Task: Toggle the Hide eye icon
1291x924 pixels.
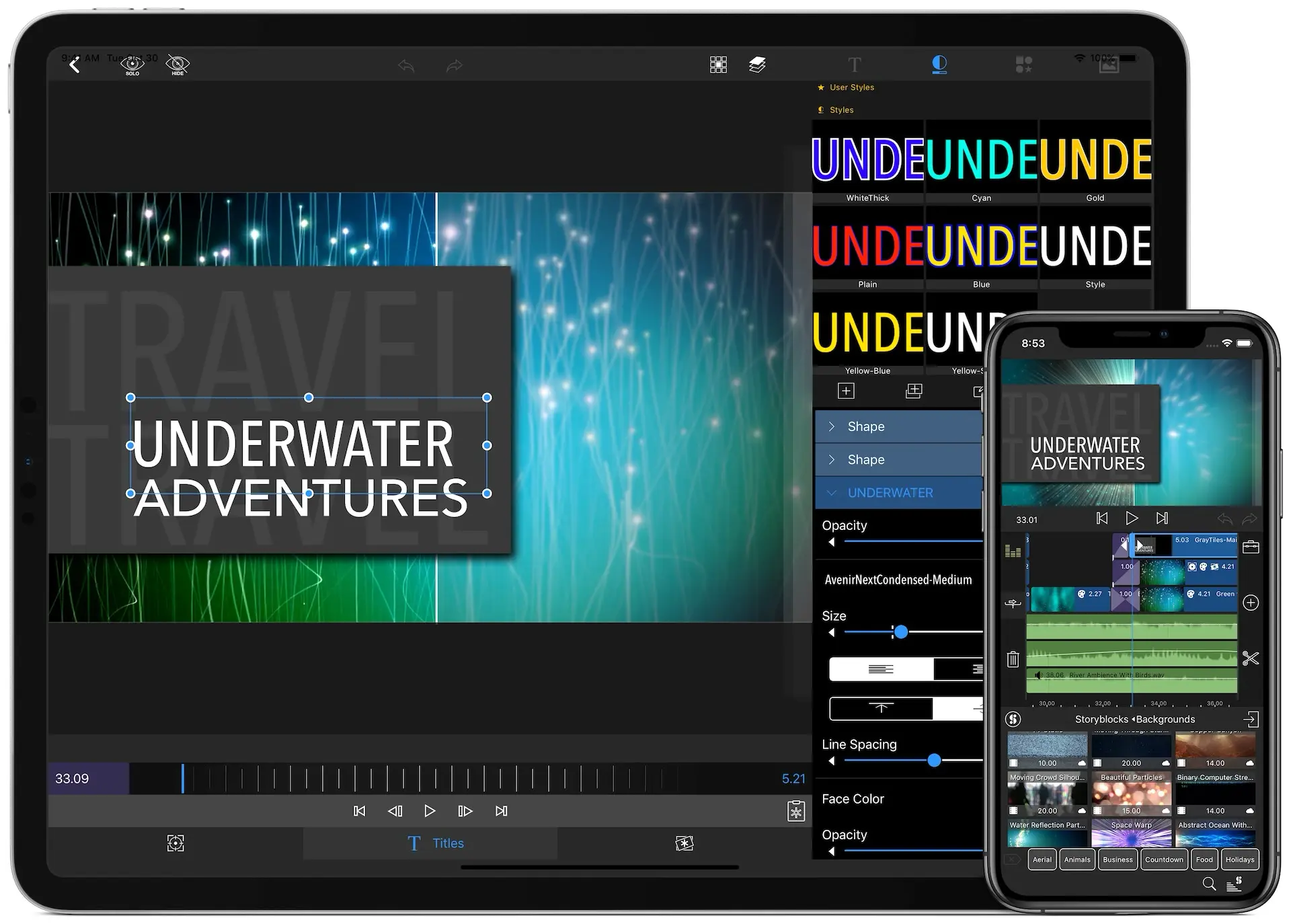Action: pos(178,65)
